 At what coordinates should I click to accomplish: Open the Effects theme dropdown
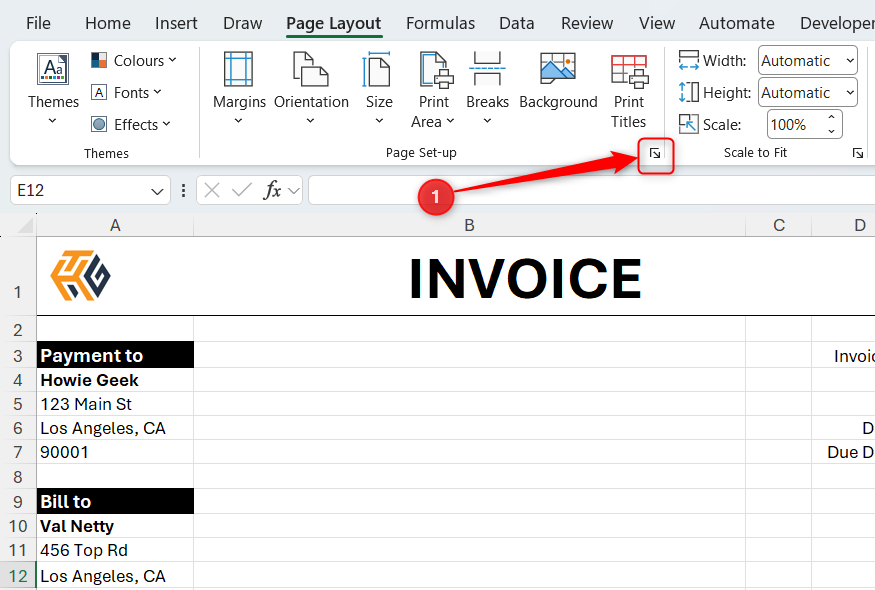[x=131, y=124]
